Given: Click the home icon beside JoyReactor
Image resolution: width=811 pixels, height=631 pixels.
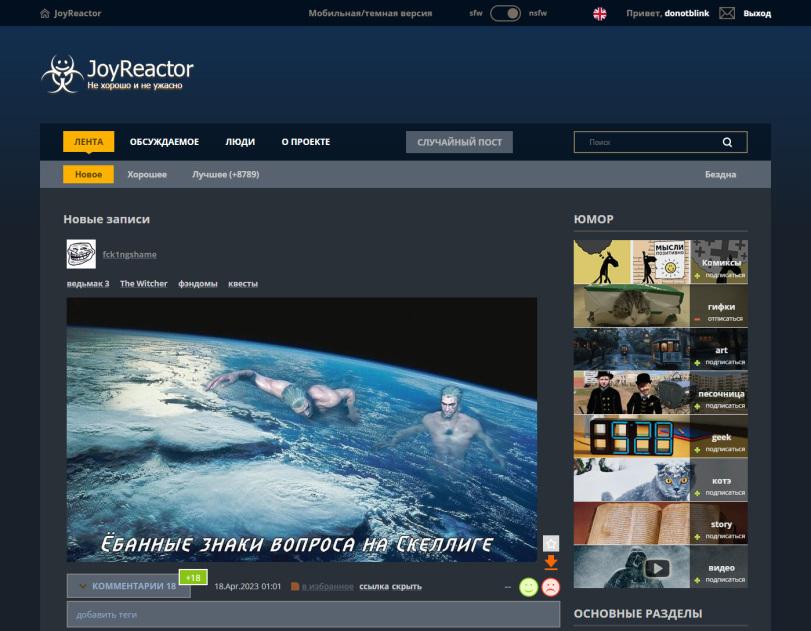Looking at the screenshot, I should point(45,13).
